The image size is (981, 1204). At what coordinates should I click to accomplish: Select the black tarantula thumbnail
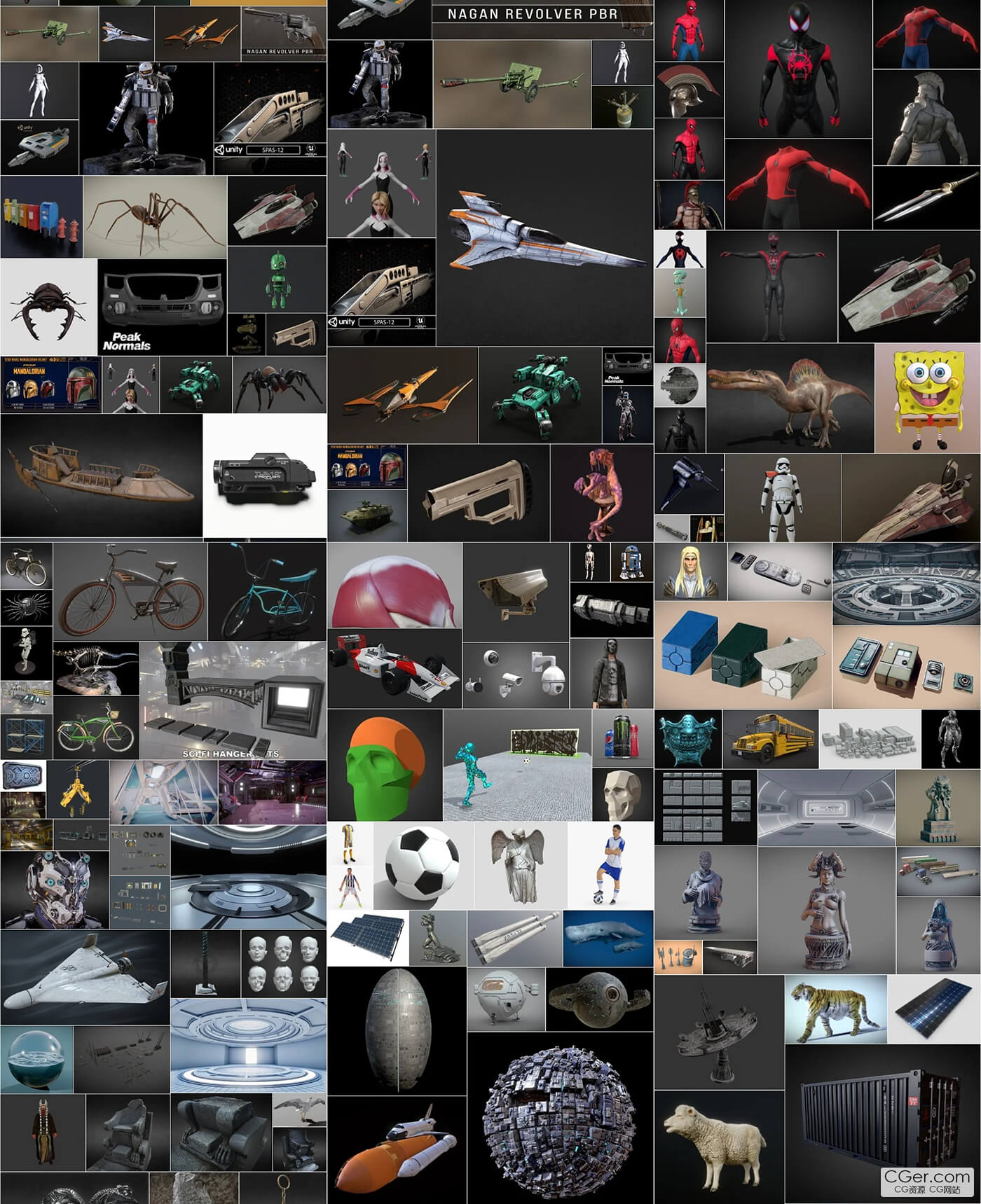(x=280, y=385)
